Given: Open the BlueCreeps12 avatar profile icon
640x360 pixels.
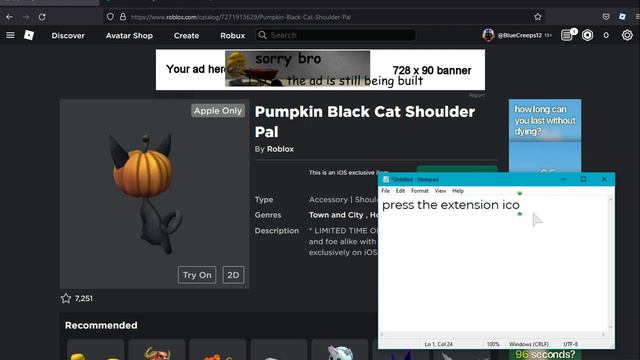Looking at the screenshot, I should tap(488, 35).
